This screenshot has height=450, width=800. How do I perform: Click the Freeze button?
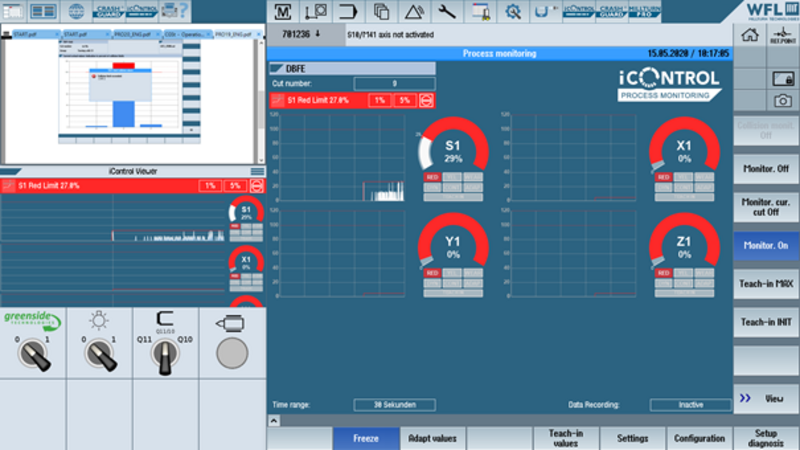pyautogui.click(x=365, y=438)
